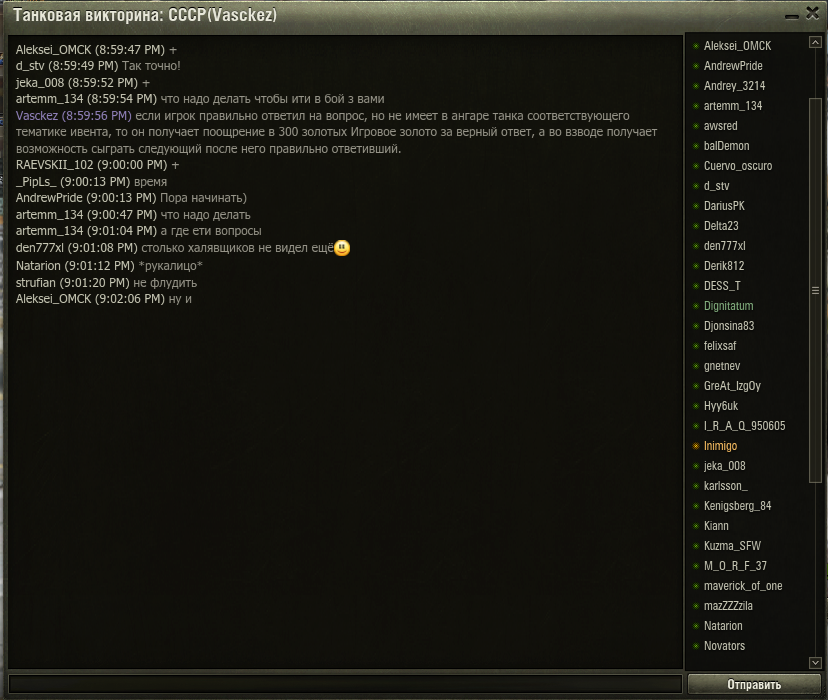
Task: Click the user list scrollbar thumb
Action: point(815,290)
